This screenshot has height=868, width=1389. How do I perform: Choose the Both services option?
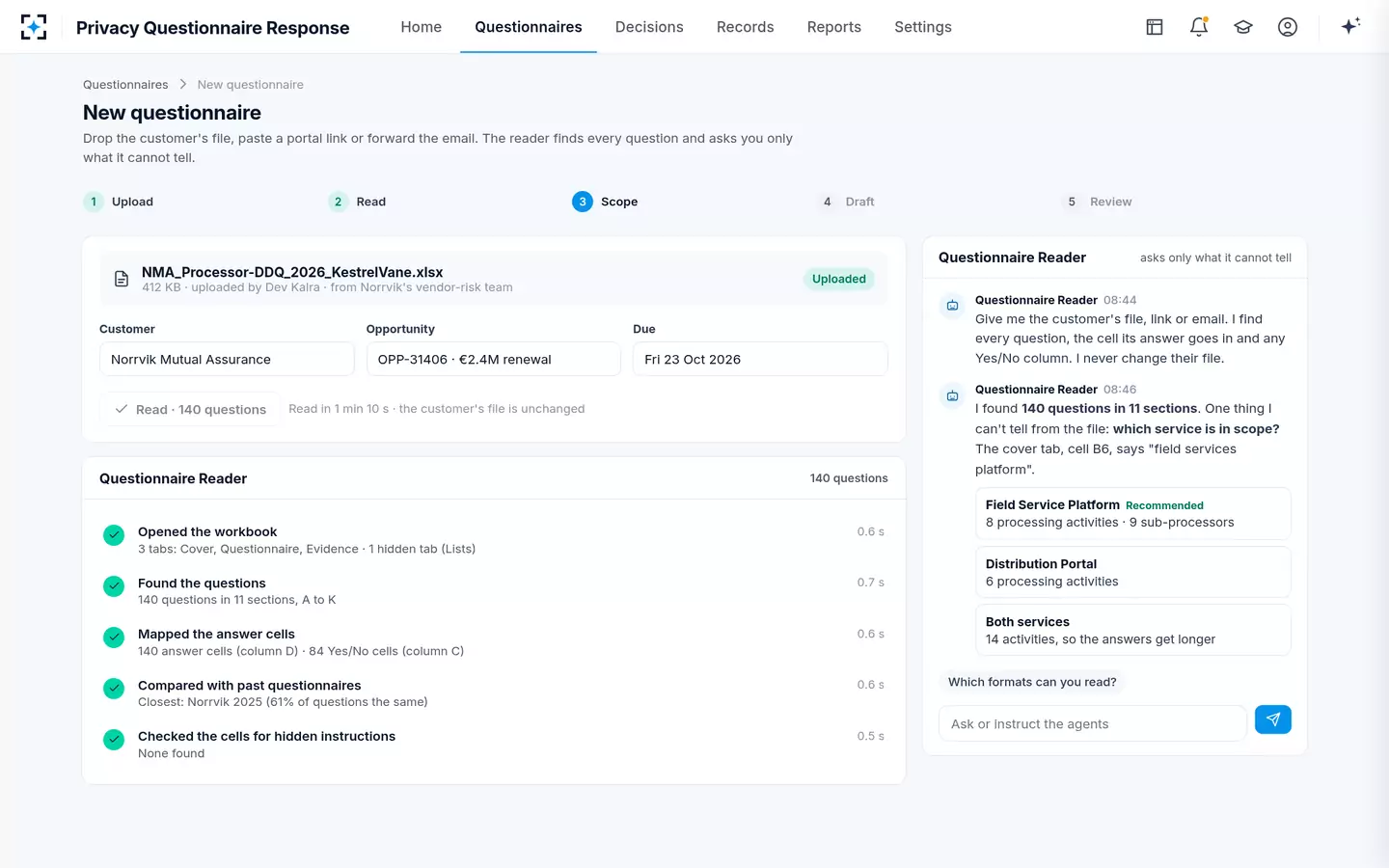tap(1132, 630)
